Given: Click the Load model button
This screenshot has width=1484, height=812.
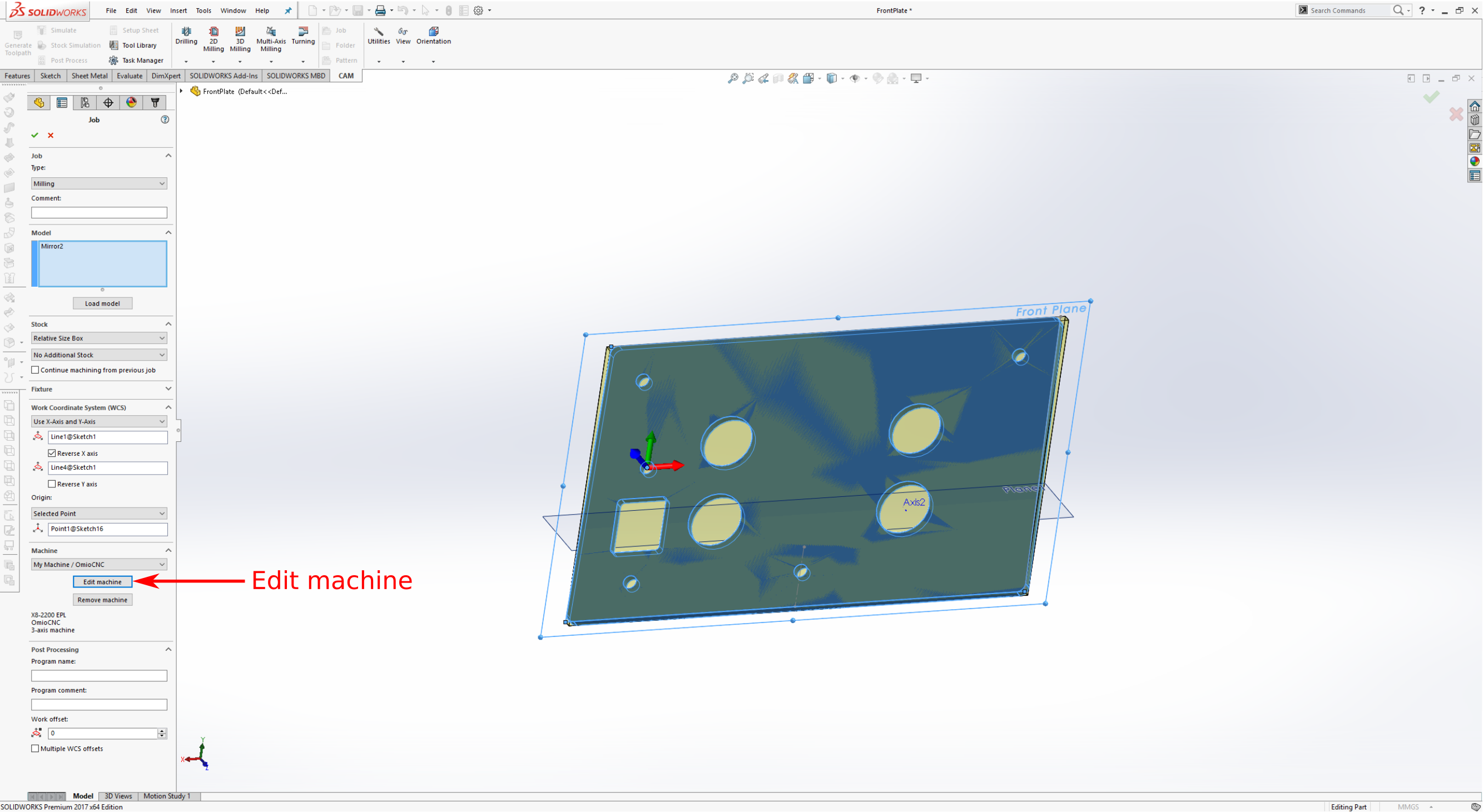Looking at the screenshot, I should coord(102,303).
